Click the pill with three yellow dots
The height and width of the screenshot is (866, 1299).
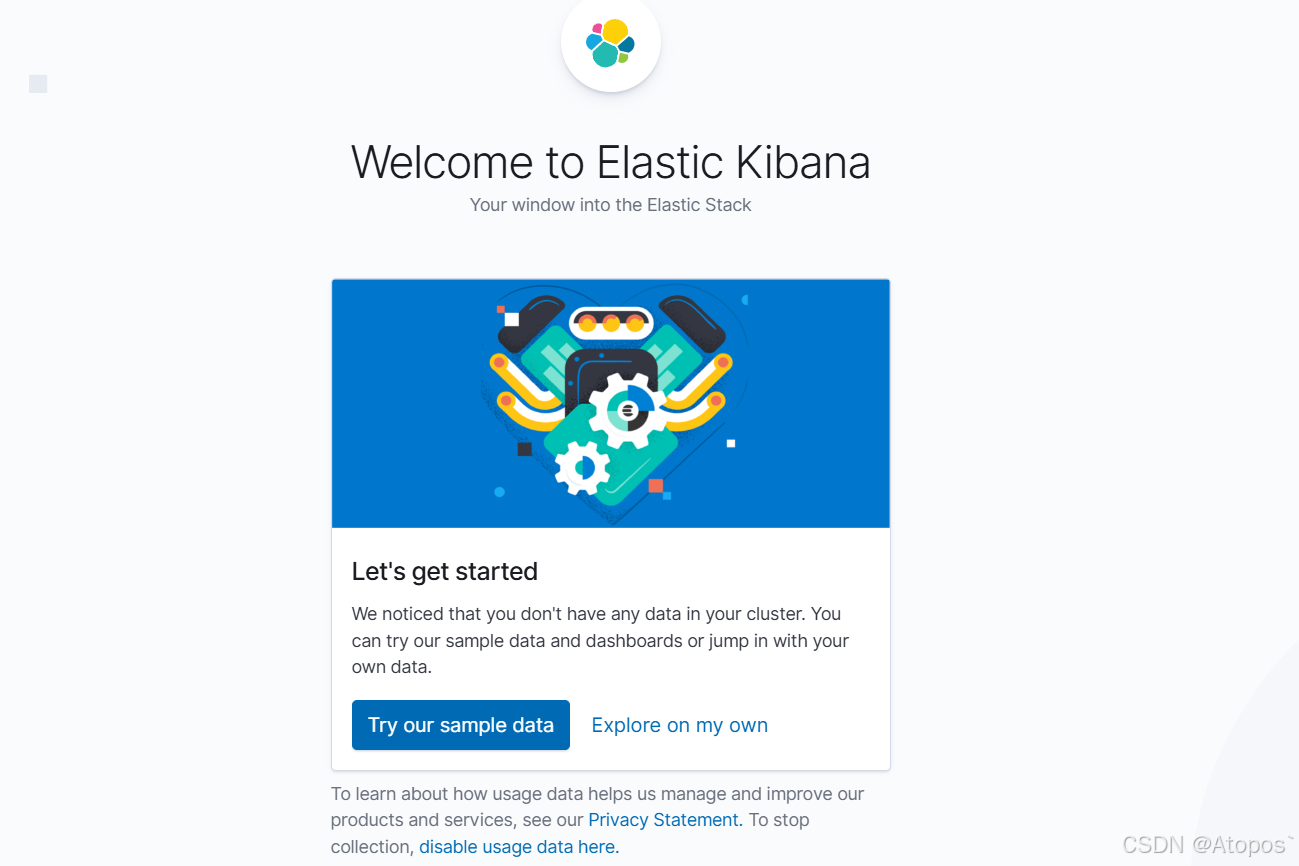(611, 323)
